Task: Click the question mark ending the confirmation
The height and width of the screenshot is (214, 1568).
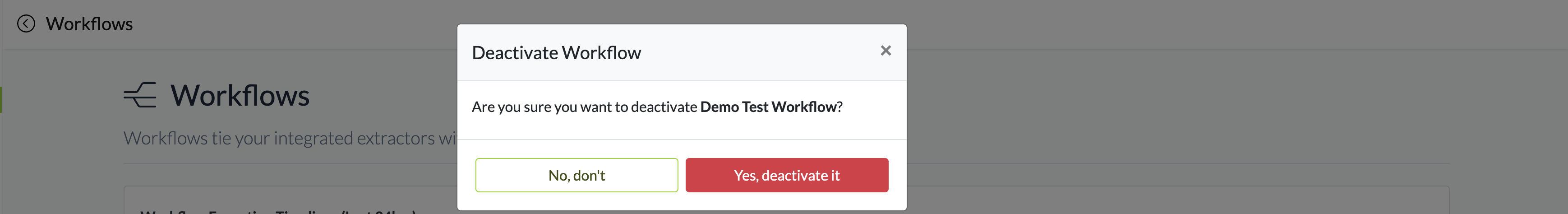Action: click(840, 107)
